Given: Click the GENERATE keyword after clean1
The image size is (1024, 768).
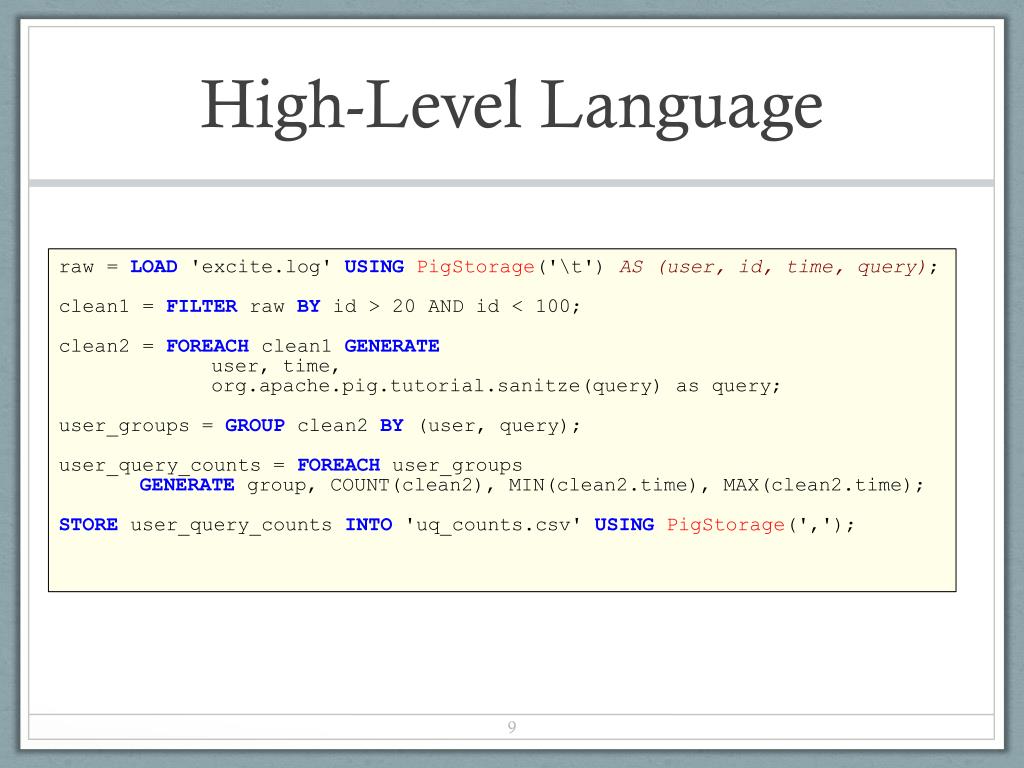Looking at the screenshot, I should pos(392,346).
